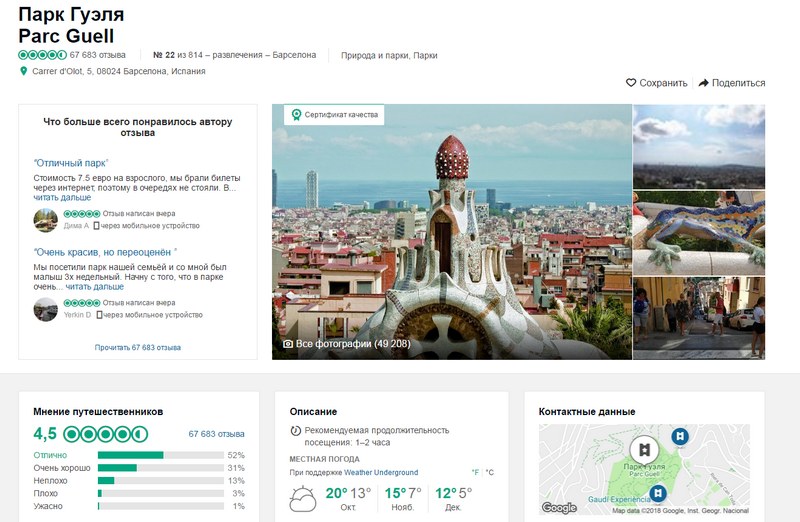Click the blue map marker near Gaudí Experiència
The image size is (800, 522).
coord(657,492)
